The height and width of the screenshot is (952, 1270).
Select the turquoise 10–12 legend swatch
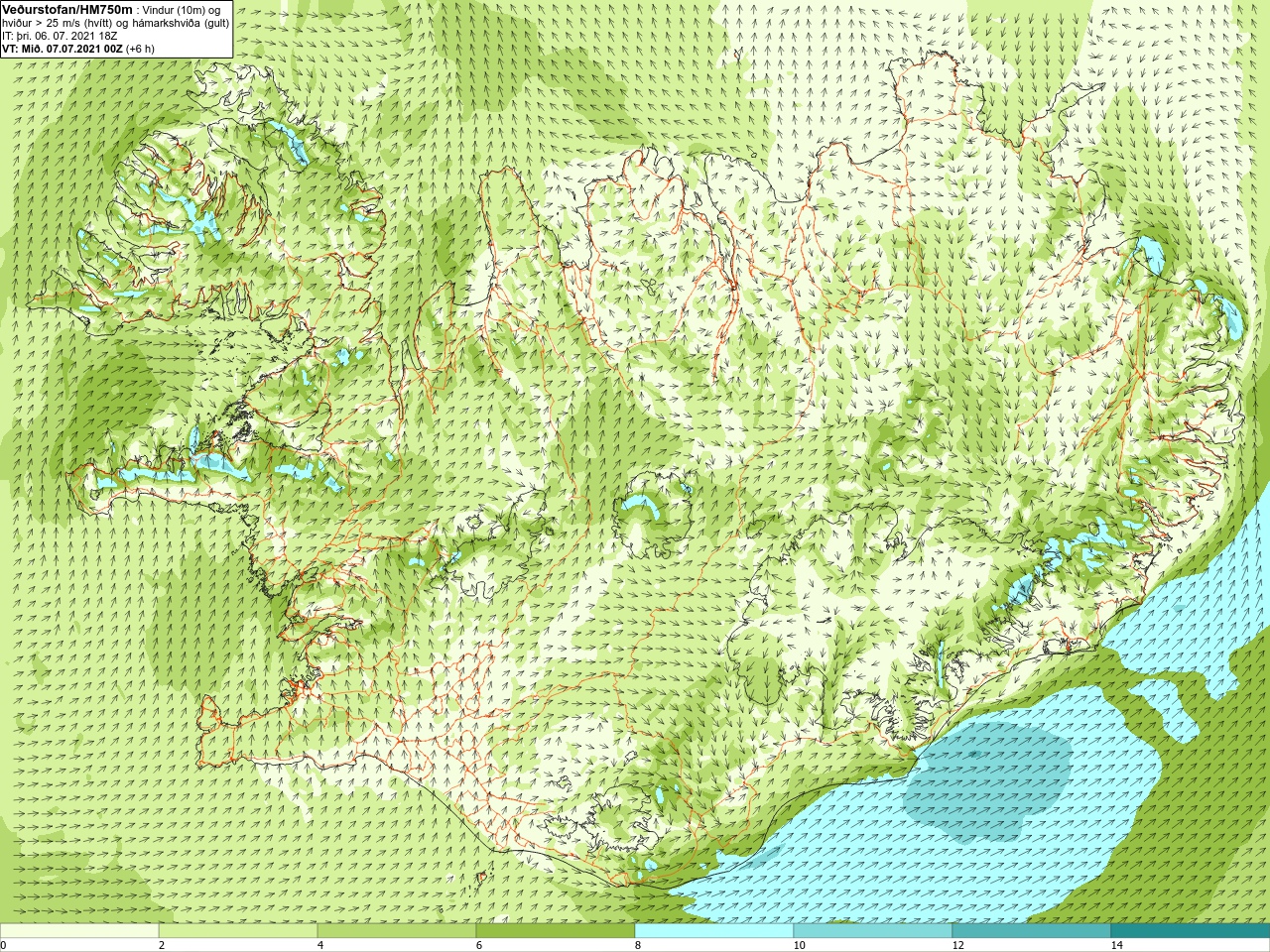point(873,931)
